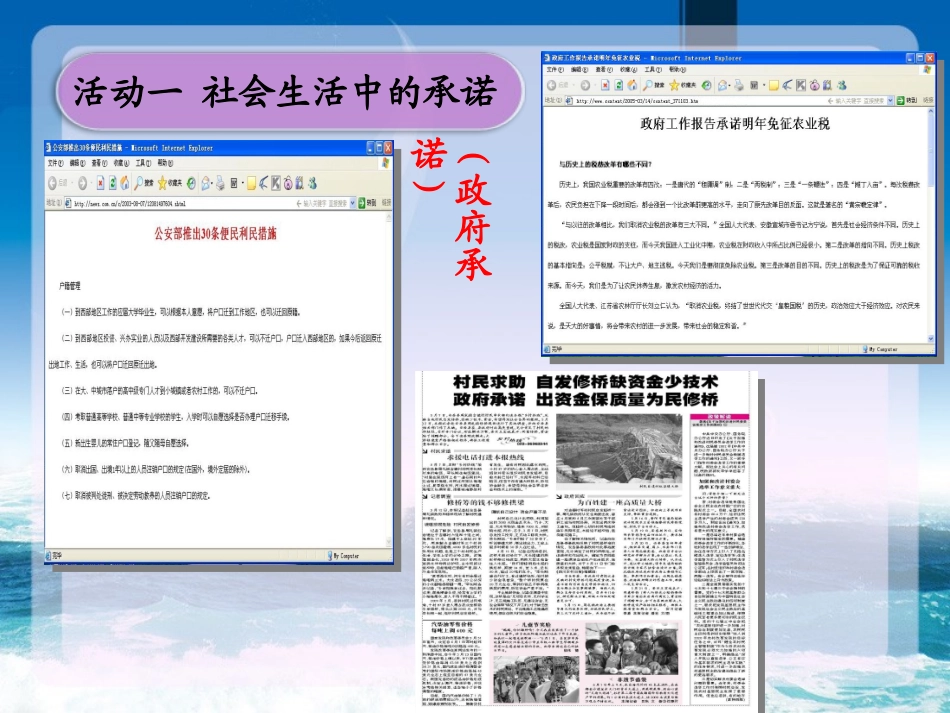Click the Mail icon in 政府工作报告 IE window

[722, 86]
